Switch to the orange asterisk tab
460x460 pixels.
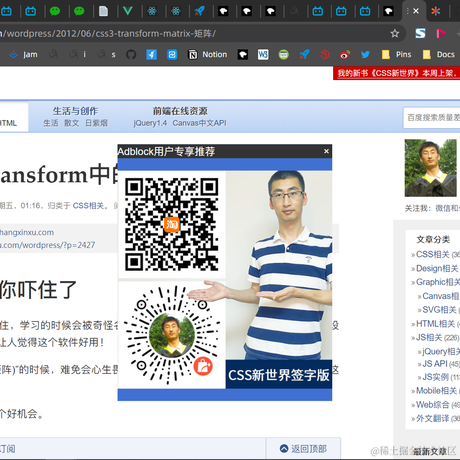point(435,11)
